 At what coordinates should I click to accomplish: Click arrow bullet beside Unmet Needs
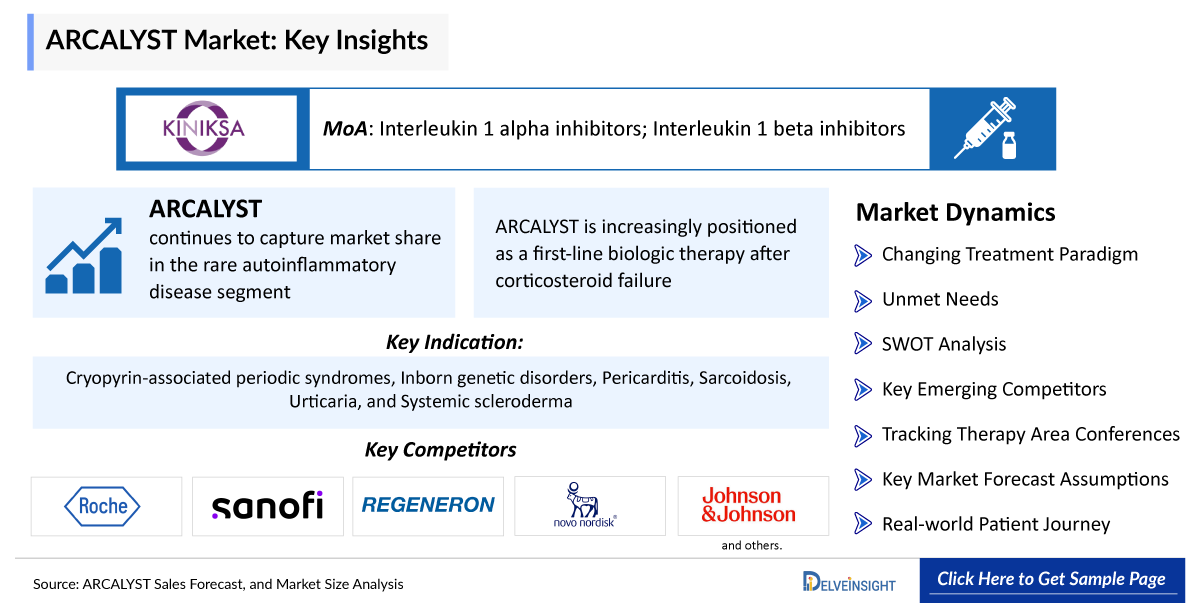click(863, 300)
